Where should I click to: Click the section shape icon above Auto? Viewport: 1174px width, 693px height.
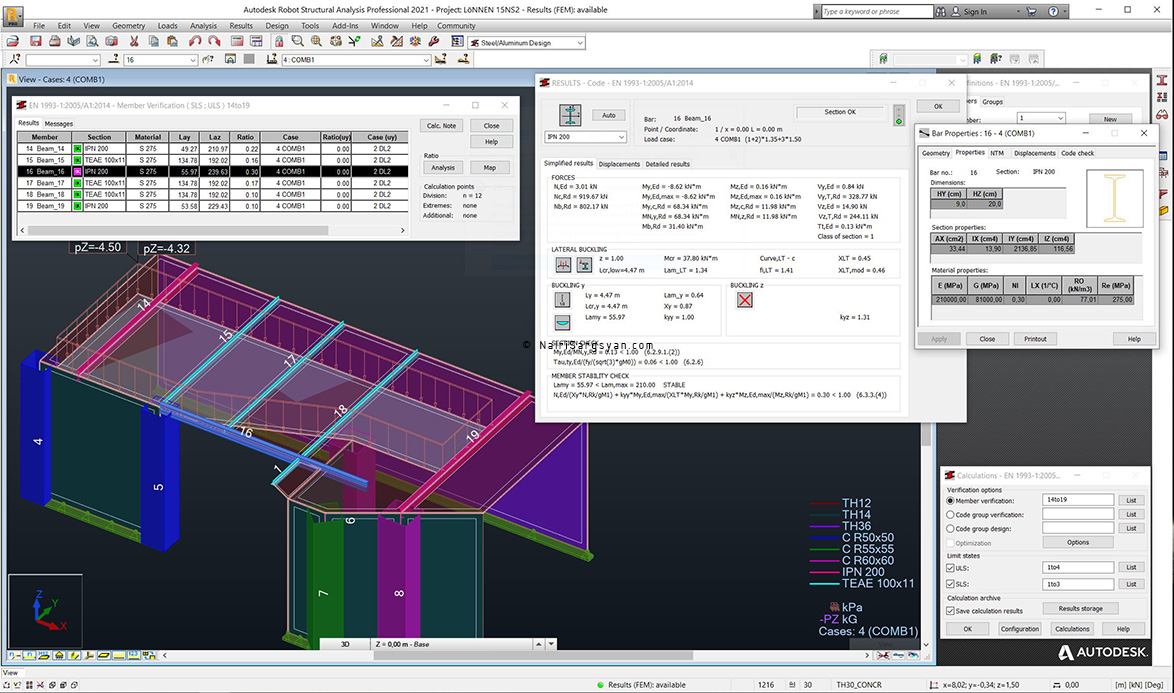(x=570, y=115)
